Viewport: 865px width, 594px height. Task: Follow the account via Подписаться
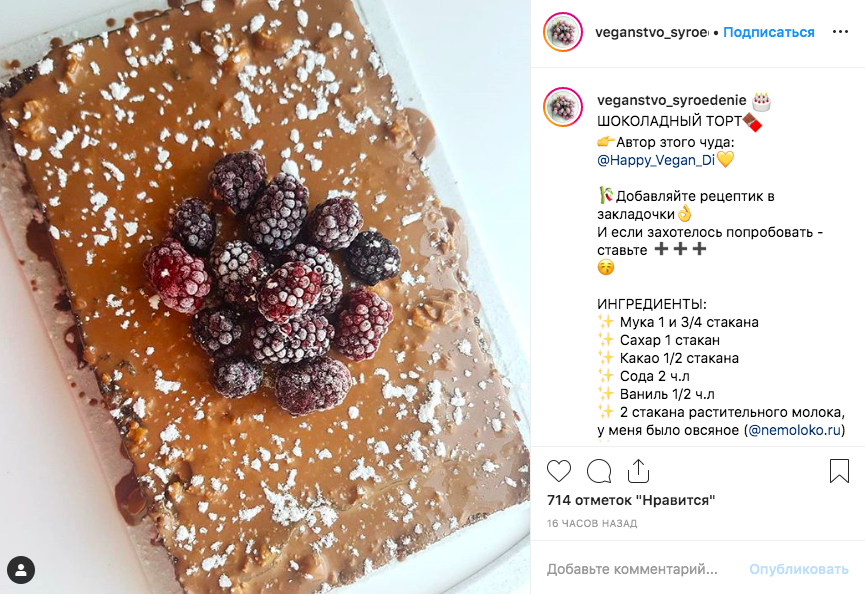[768, 32]
